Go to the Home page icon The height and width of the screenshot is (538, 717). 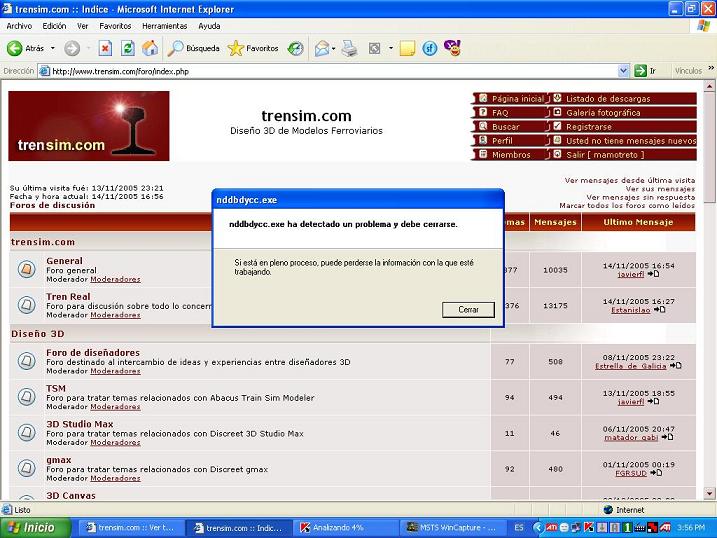coord(150,48)
